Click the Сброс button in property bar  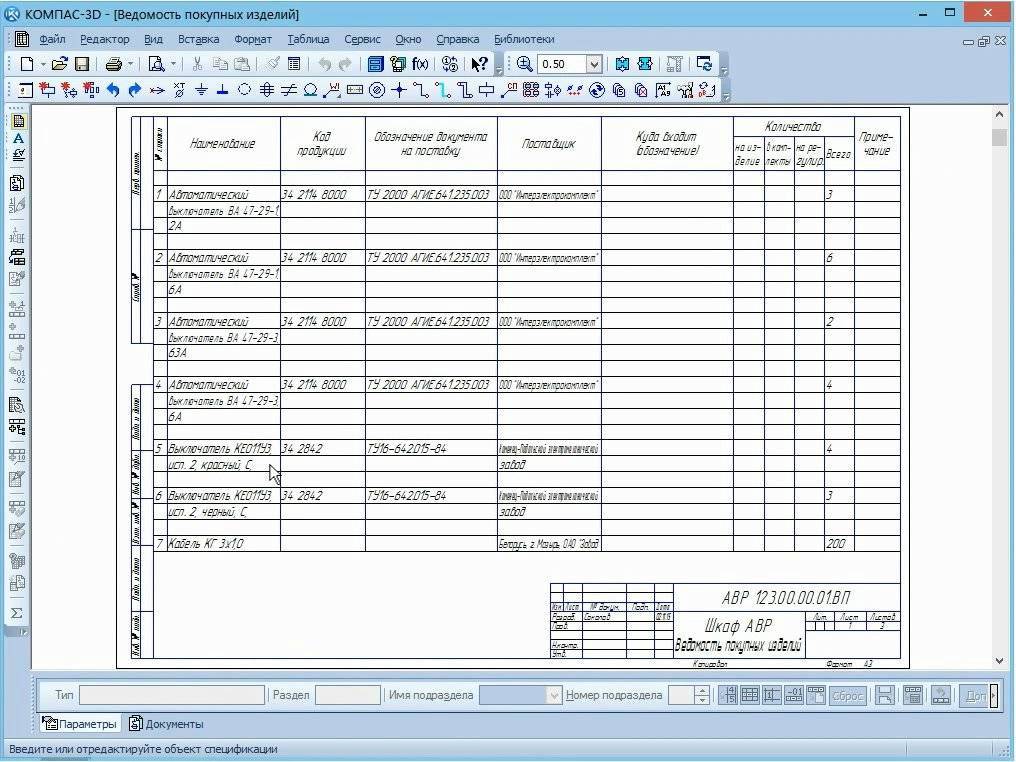(x=847, y=695)
